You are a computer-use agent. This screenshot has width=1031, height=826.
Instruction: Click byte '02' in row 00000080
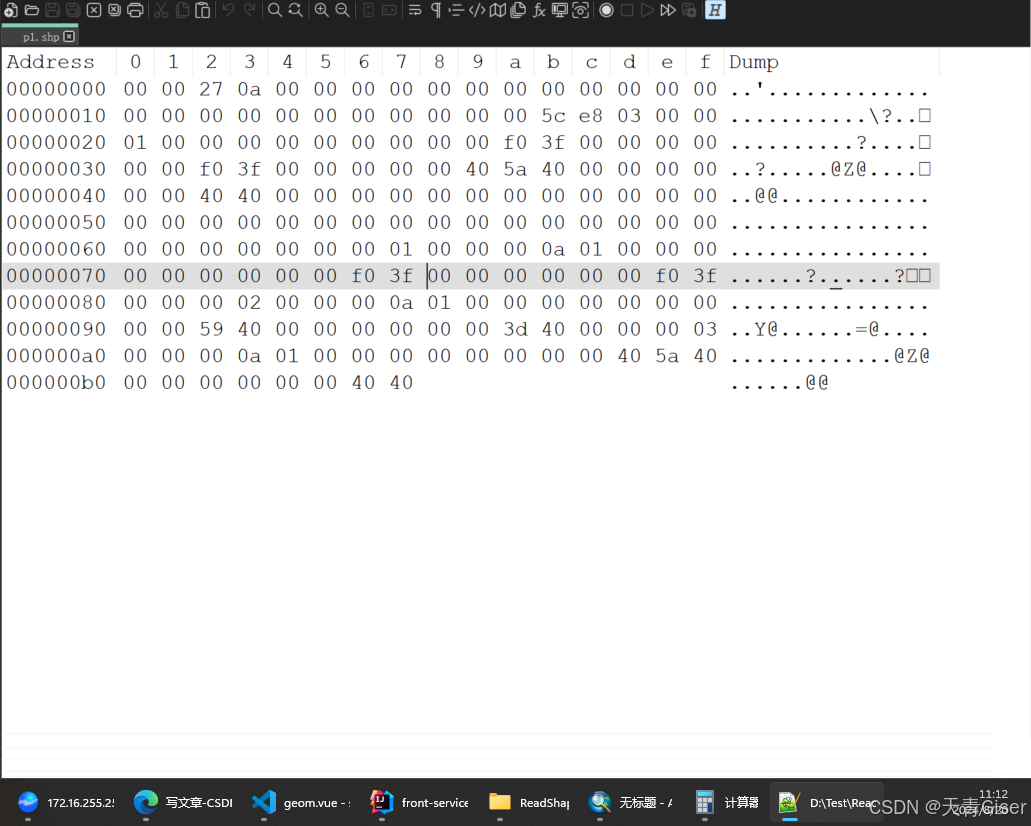(249, 303)
